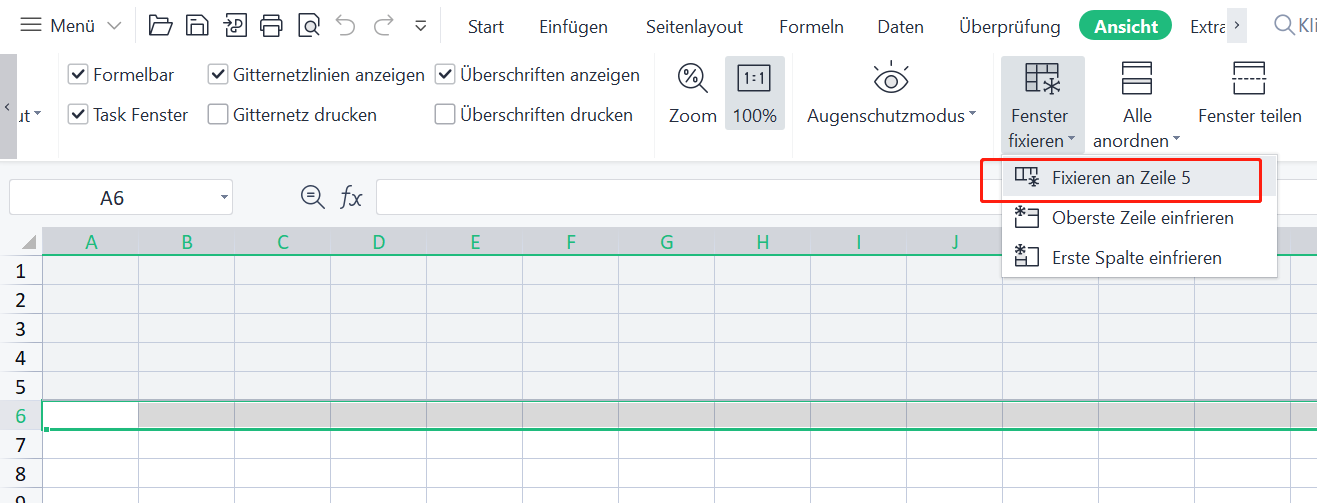This screenshot has width=1317, height=503.
Task: Select Fixieren an Zeile 5
Action: pyautogui.click(x=1120, y=178)
